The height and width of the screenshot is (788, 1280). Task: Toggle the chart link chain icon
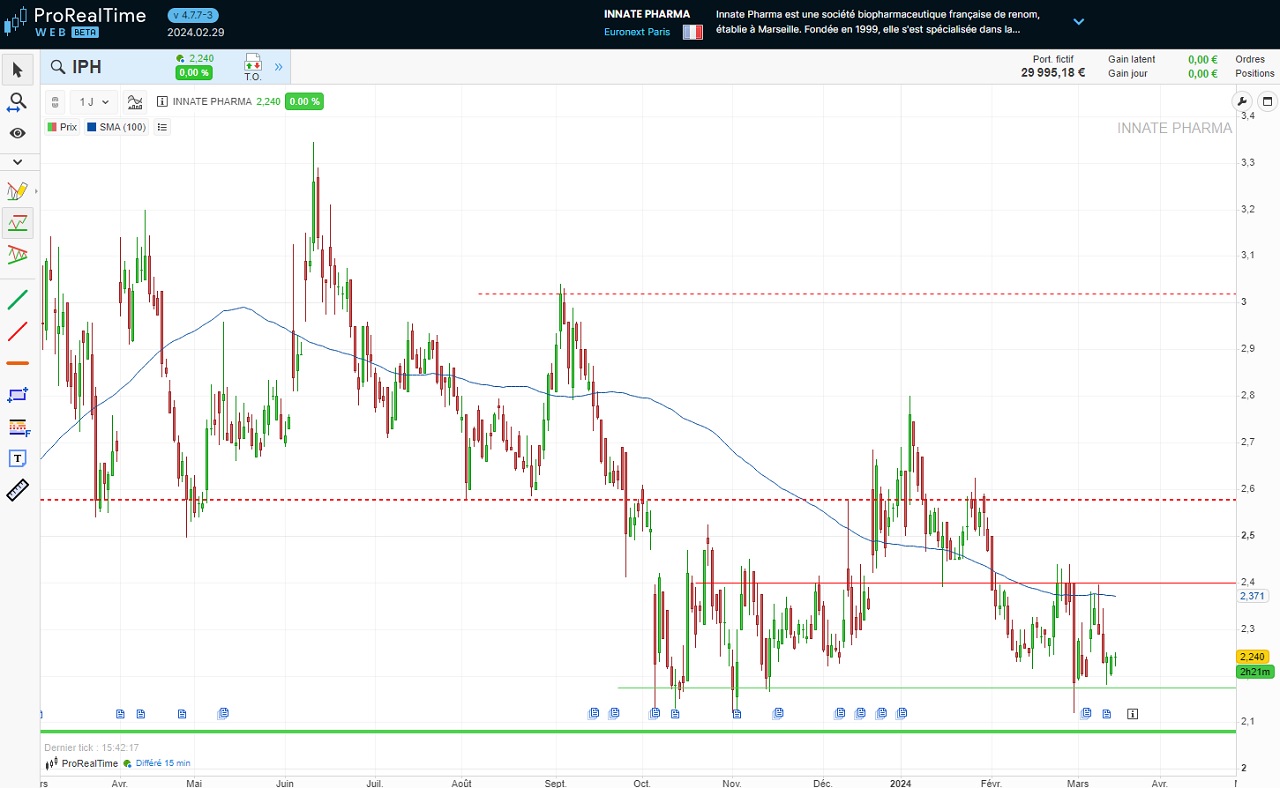click(55, 102)
